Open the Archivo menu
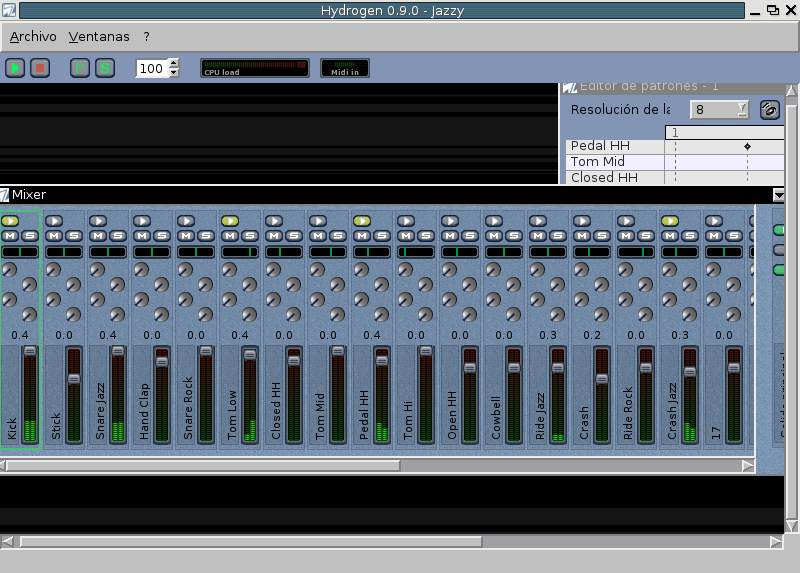 click(33, 37)
